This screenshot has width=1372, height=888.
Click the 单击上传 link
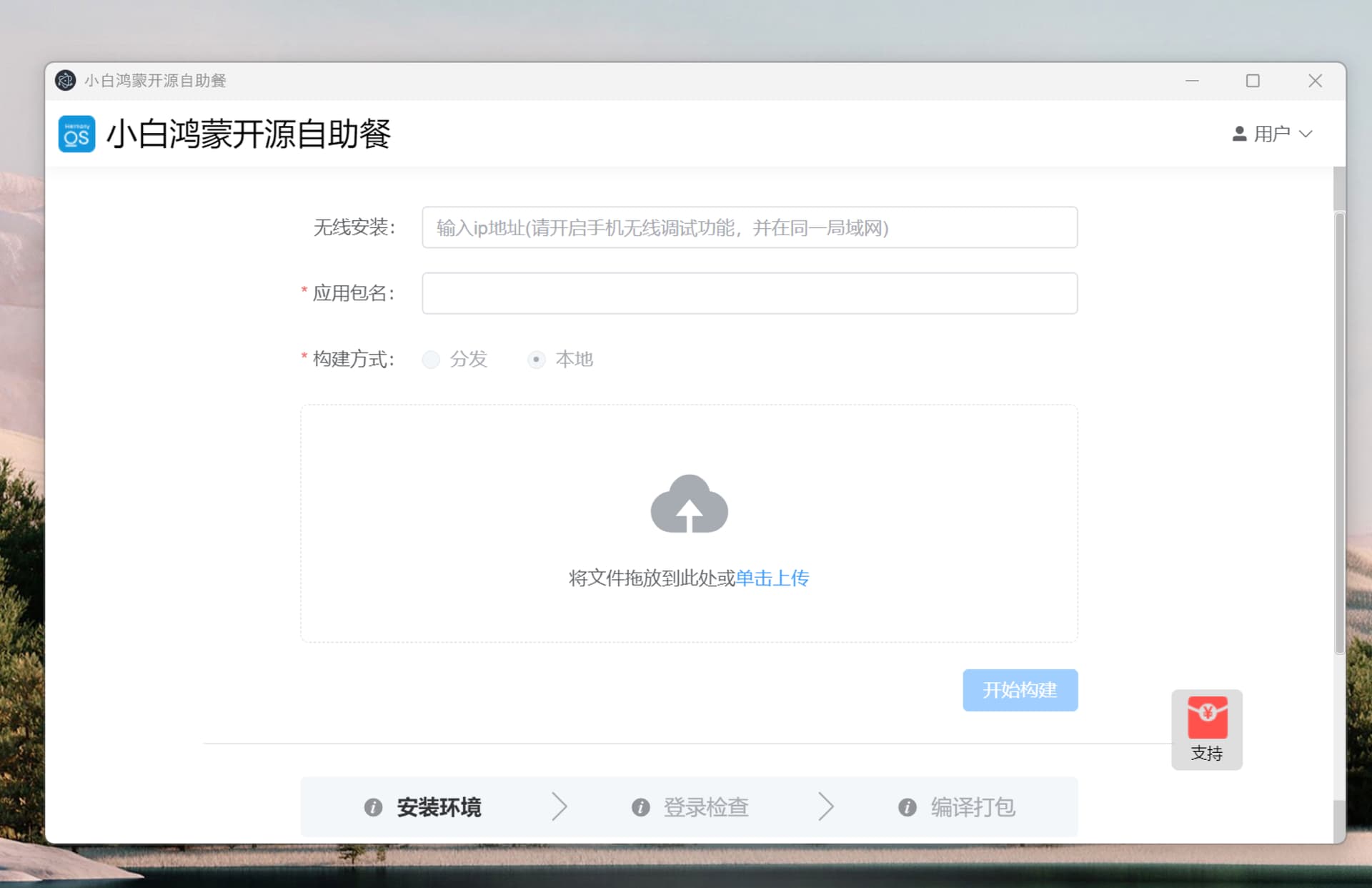click(772, 578)
